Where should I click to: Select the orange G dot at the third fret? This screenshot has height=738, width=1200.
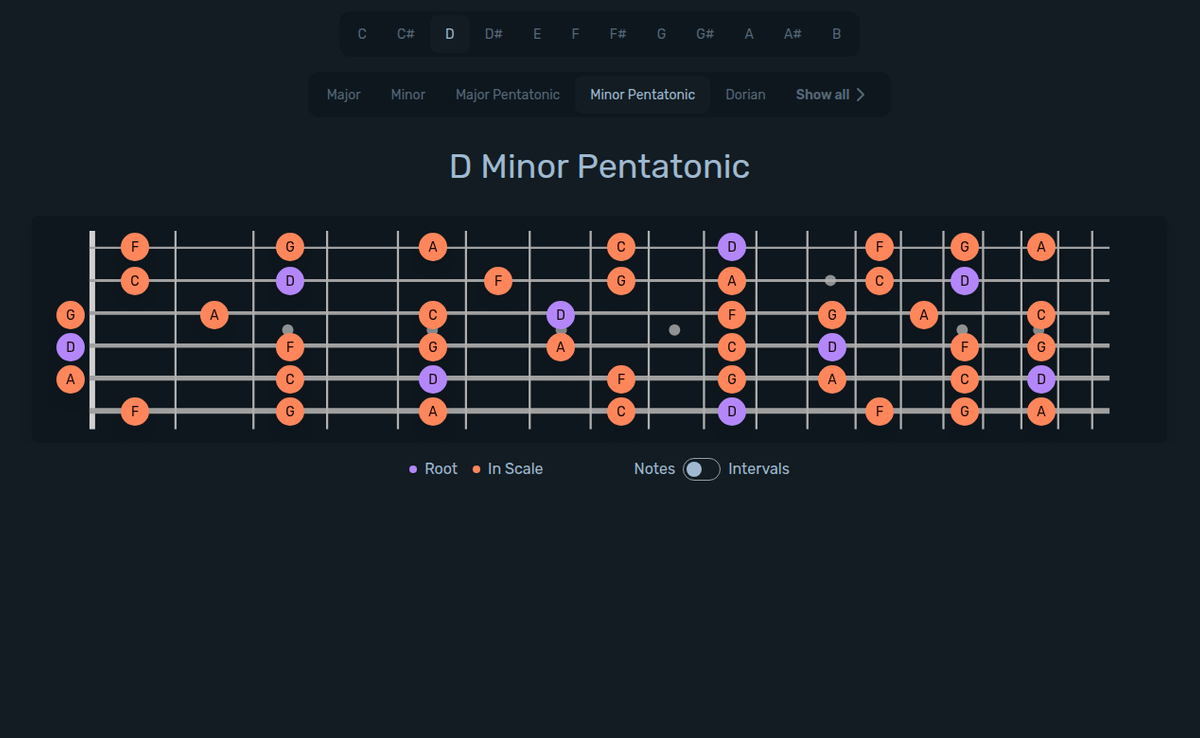pos(289,246)
